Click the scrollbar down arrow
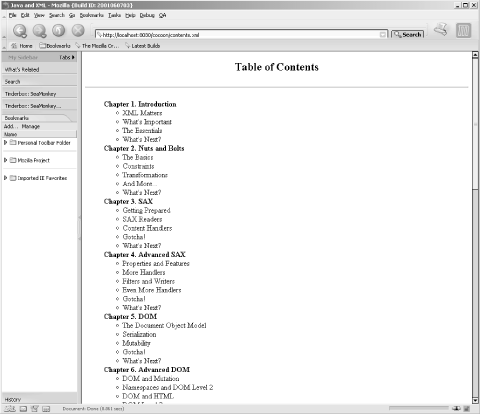 [x=475, y=400]
